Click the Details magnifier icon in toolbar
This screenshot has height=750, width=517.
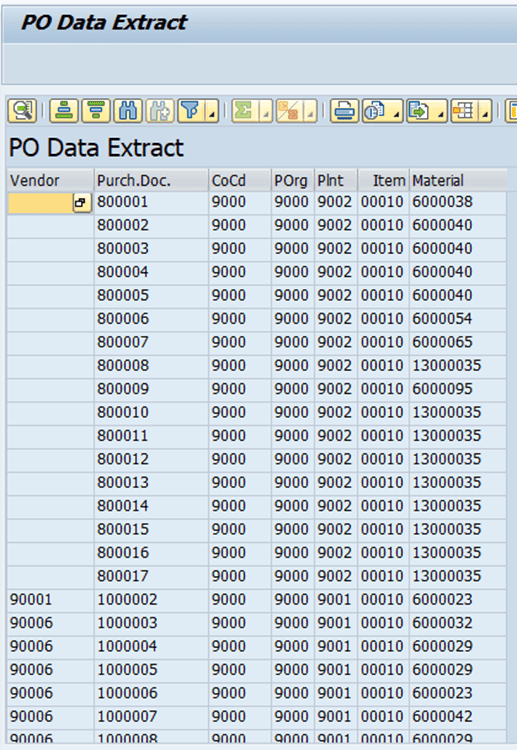pos(22,111)
